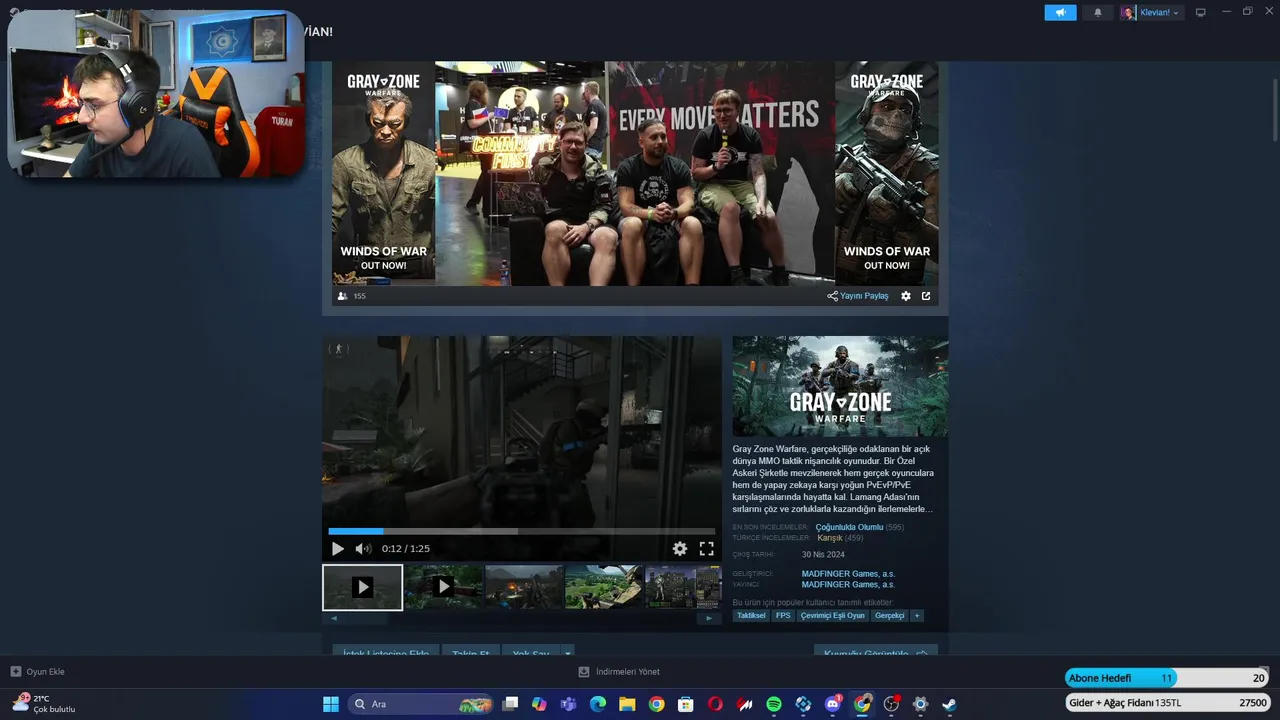Image resolution: width=1280 pixels, height=720 pixels.
Task: Open the green field screenshot thumbnail
Action: pos(604,587)
